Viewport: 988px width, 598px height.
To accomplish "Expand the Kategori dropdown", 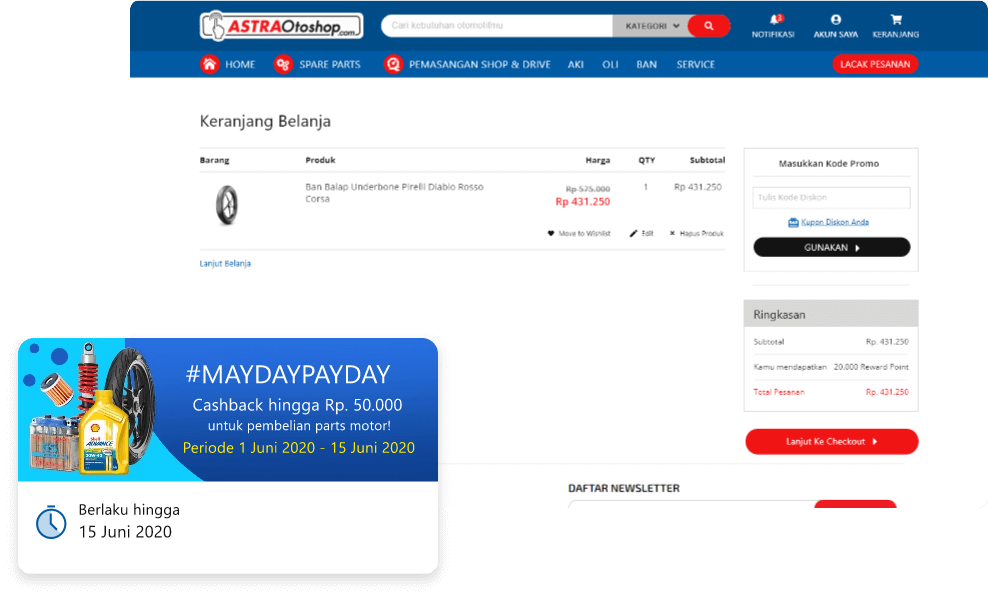I will [x=652, y=26].
